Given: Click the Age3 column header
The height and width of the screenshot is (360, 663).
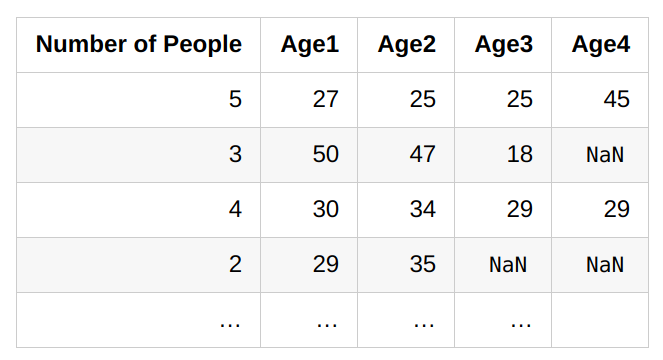Looking at the screenshot, I should [503, 45].
